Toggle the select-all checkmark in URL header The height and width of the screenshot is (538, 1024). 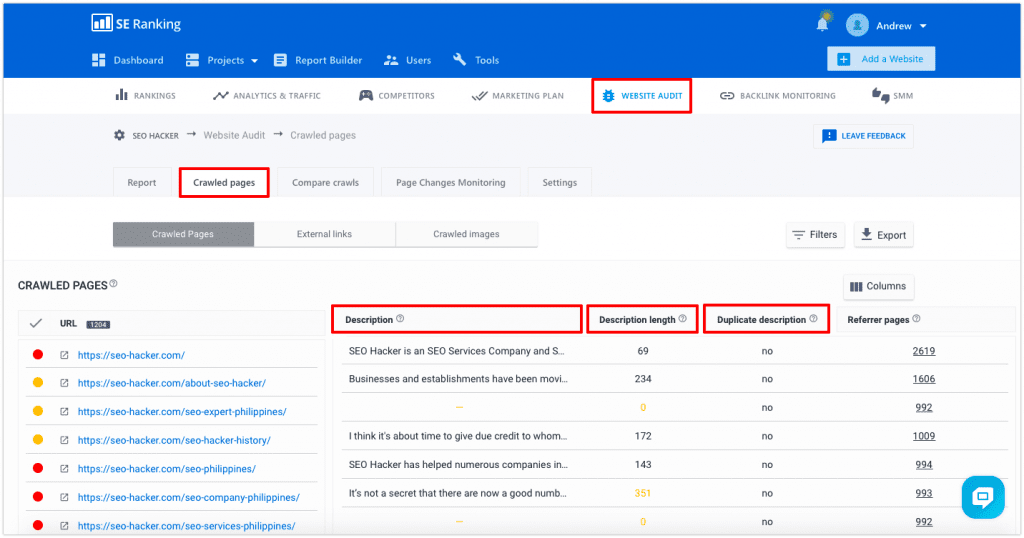click(x=36, y=323)
